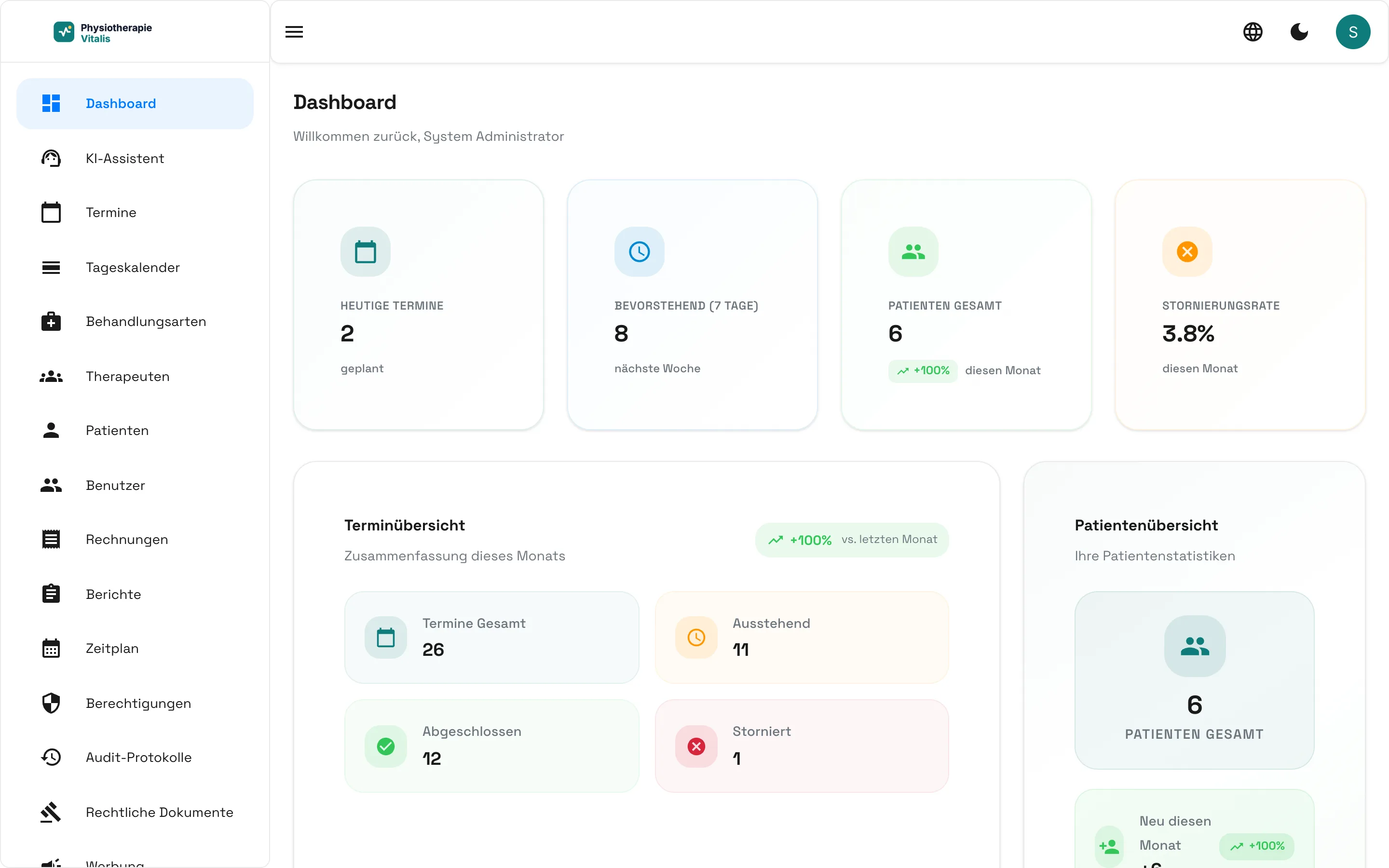Click the Abgeschlossen 12 tile
Viewport: 1389px width, 868px height.
491,746
